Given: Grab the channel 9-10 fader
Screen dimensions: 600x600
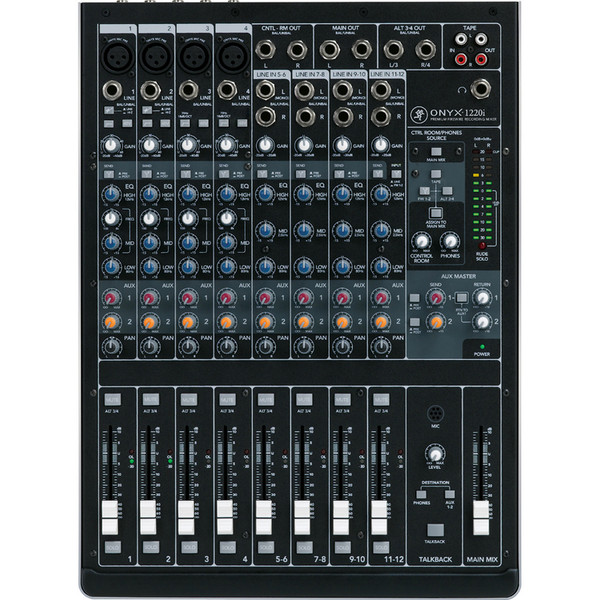Looking at the screenshot, I should pyautogui.click(x=341, y=517).
